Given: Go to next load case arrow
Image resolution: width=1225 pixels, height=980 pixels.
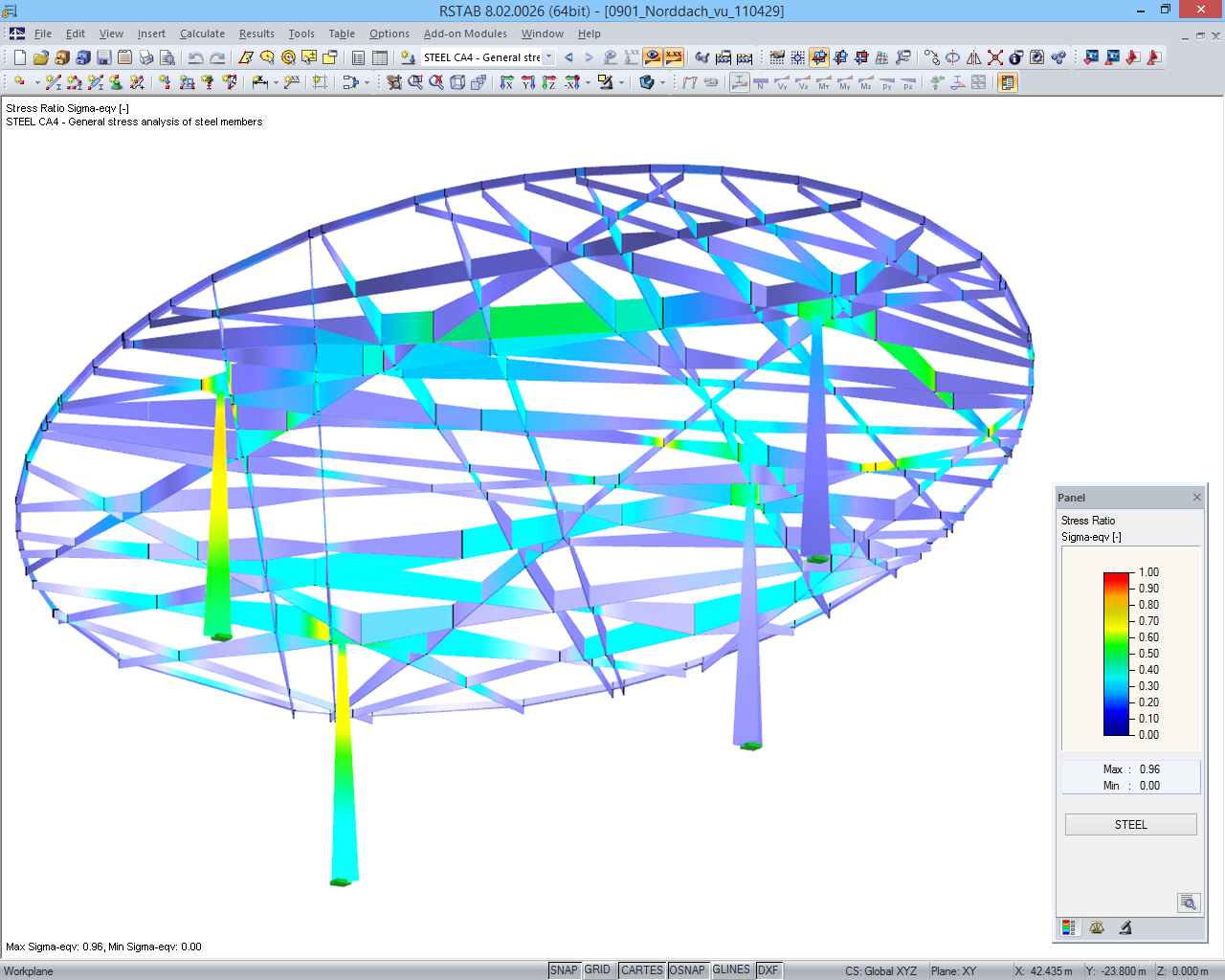Looking at the screenshot, I should coord(589,57).
